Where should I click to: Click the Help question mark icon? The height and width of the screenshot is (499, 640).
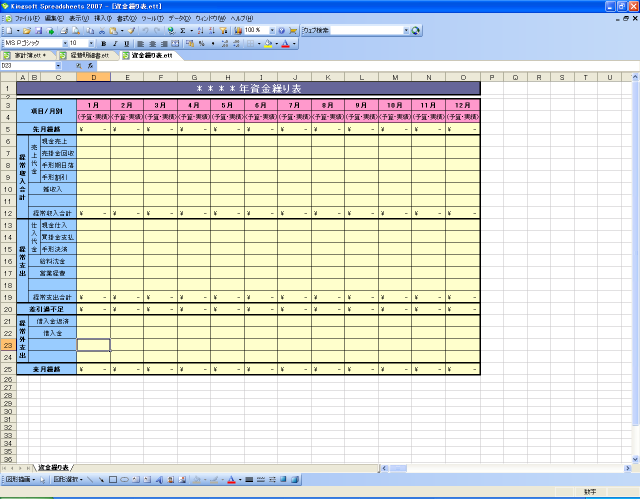tap(281, 31)
